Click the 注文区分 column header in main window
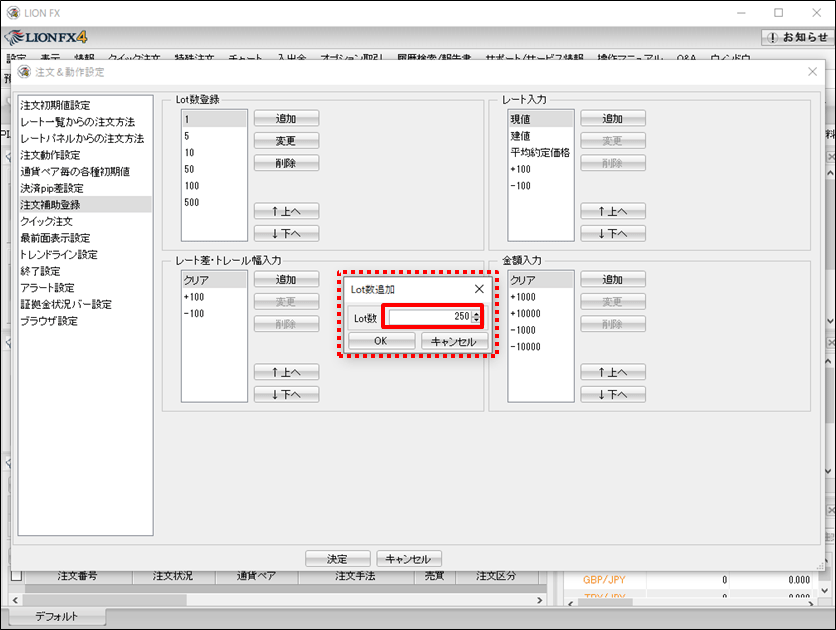The width and height of the screenshot is (836, 630). point(496,576)
